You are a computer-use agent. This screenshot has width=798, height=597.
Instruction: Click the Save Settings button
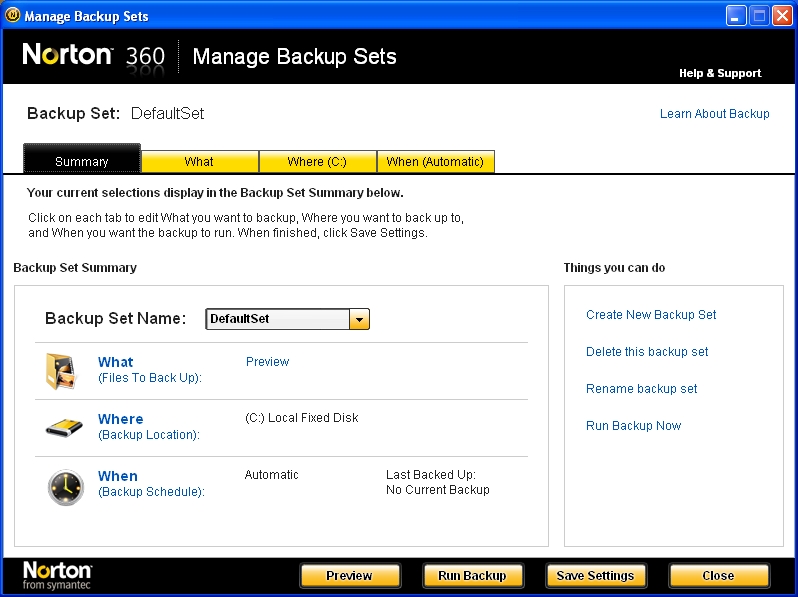point(595,576)
